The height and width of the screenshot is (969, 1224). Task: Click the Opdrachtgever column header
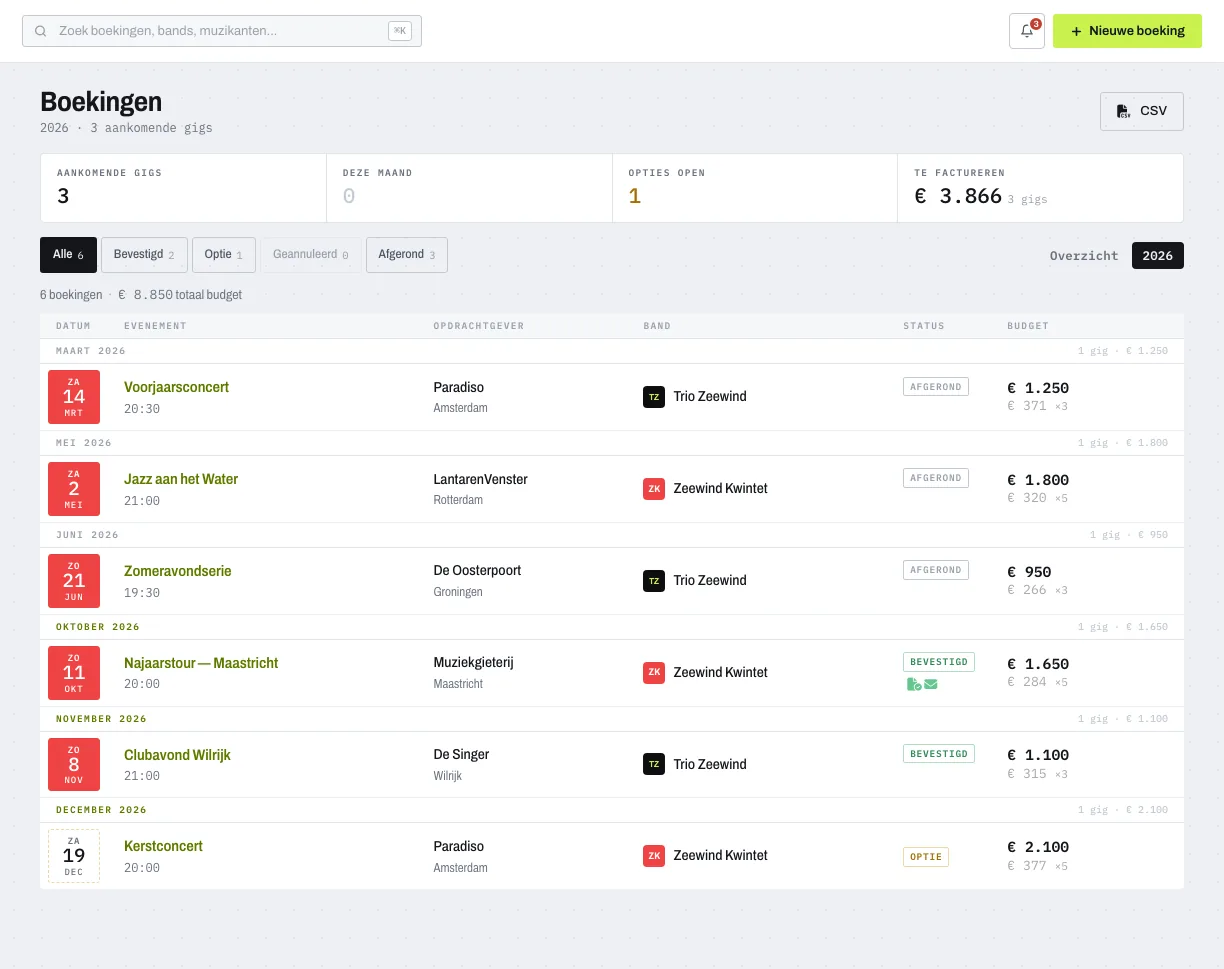[x=479, y=326]
